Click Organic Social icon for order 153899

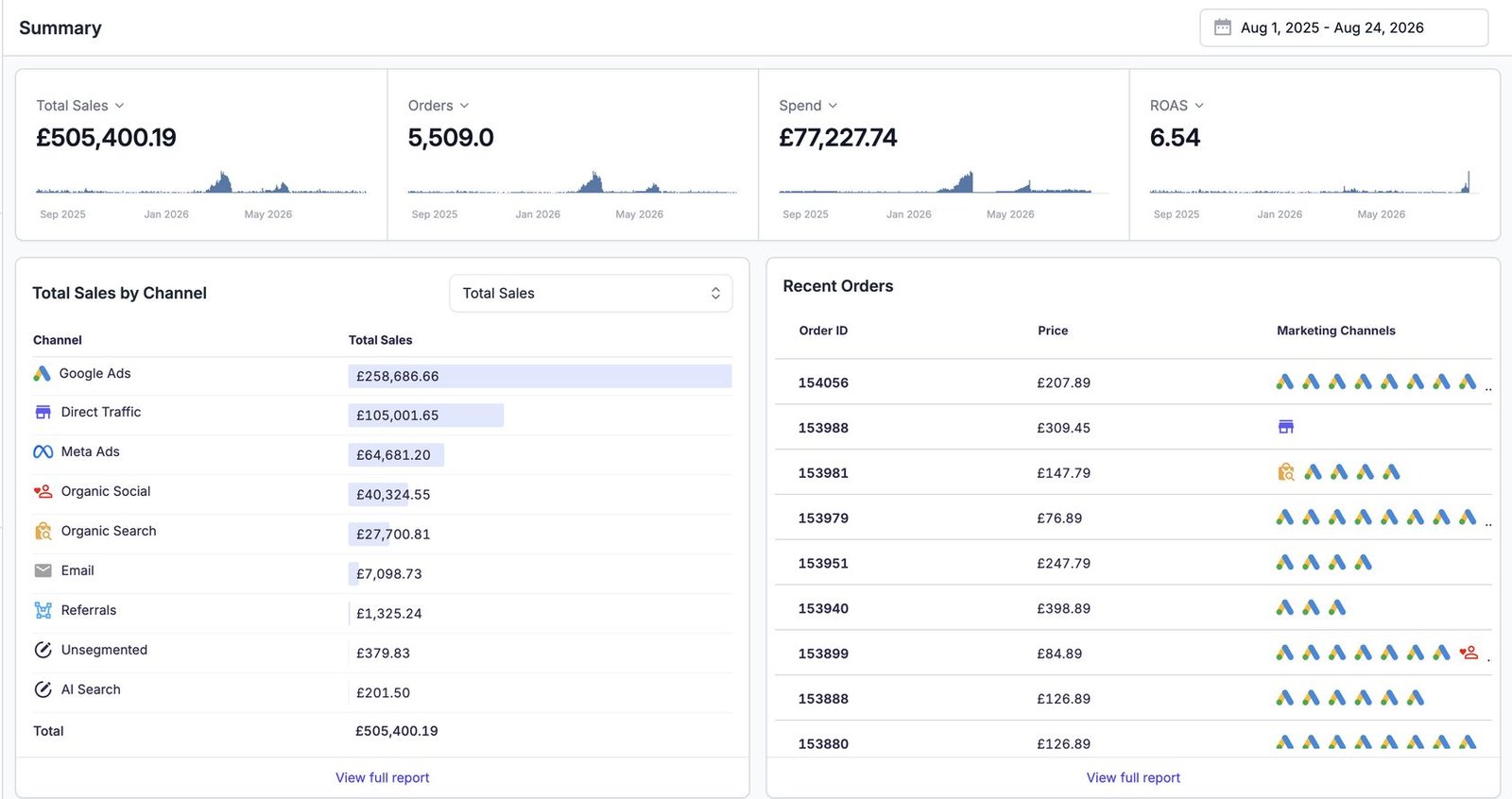click(1469, 653)
